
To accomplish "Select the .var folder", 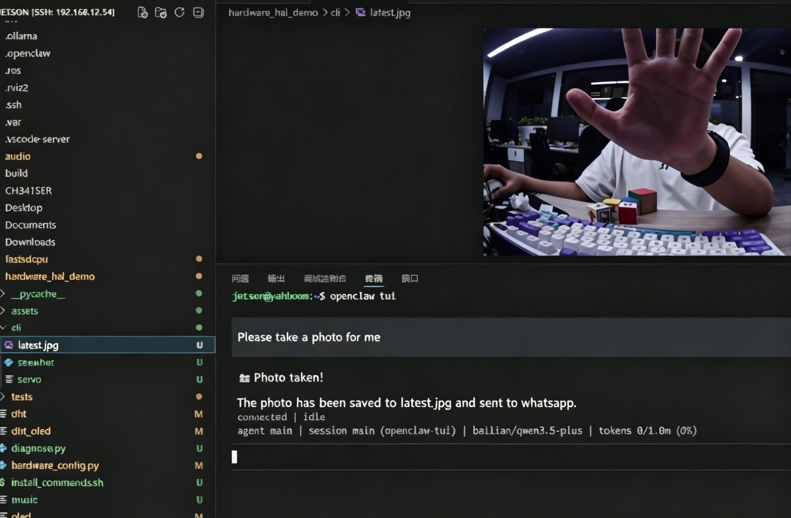I will pyautogui.click(x=107, y=122).
